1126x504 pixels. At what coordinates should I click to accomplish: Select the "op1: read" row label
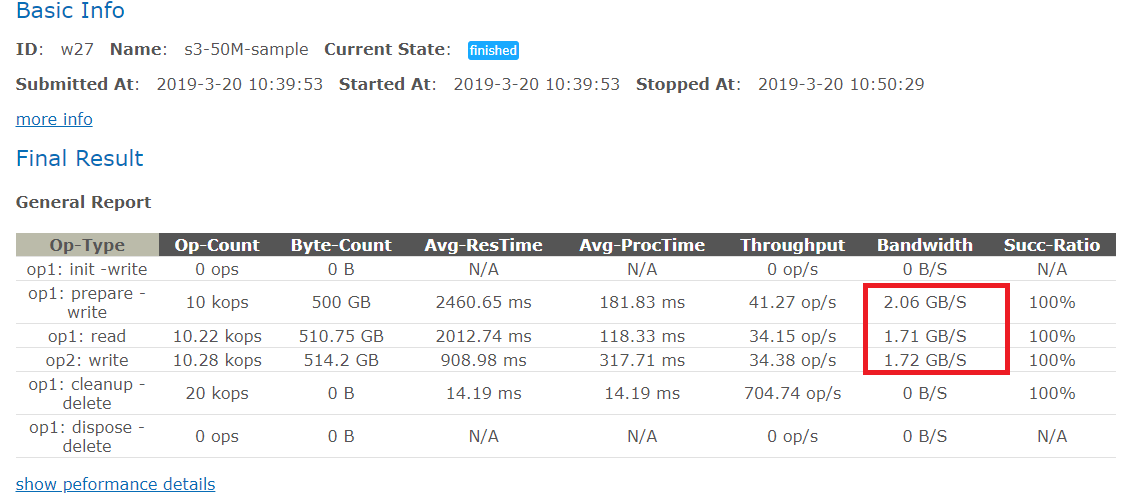pos(87,336)
